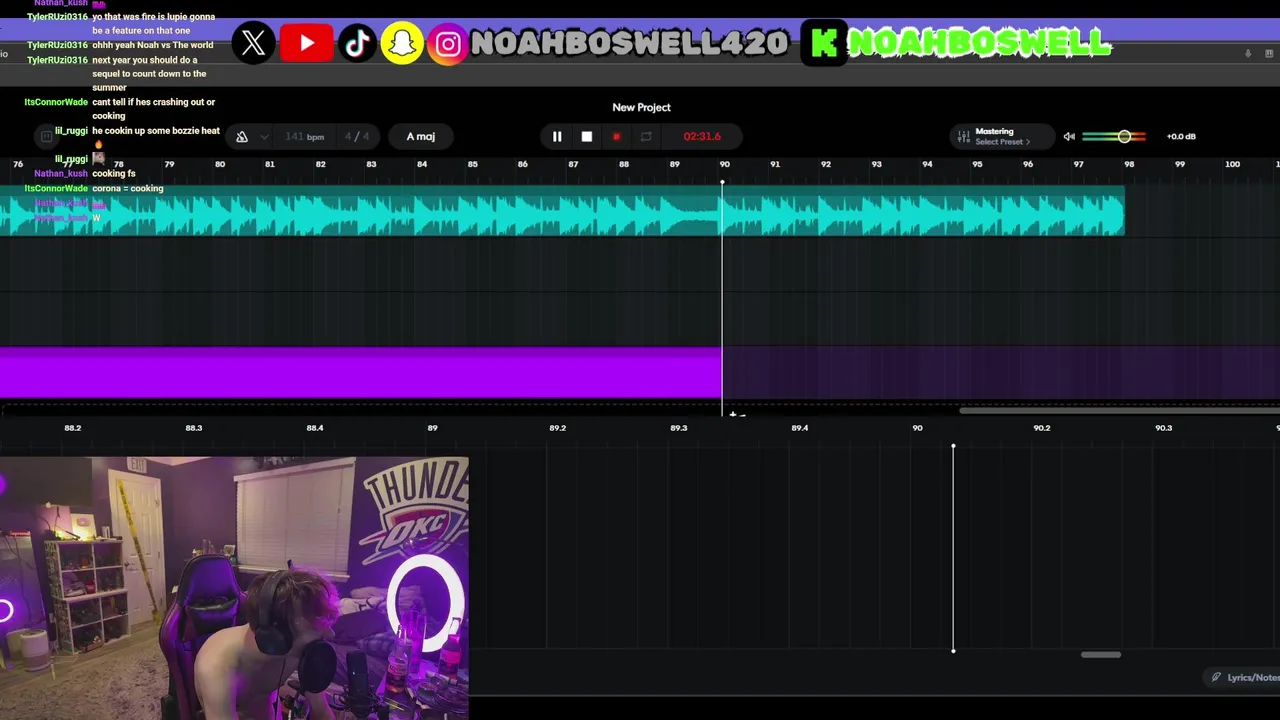This screenshot has width=1280, height=720.
Task: Select the purple track region
Action: pos(360,373)
